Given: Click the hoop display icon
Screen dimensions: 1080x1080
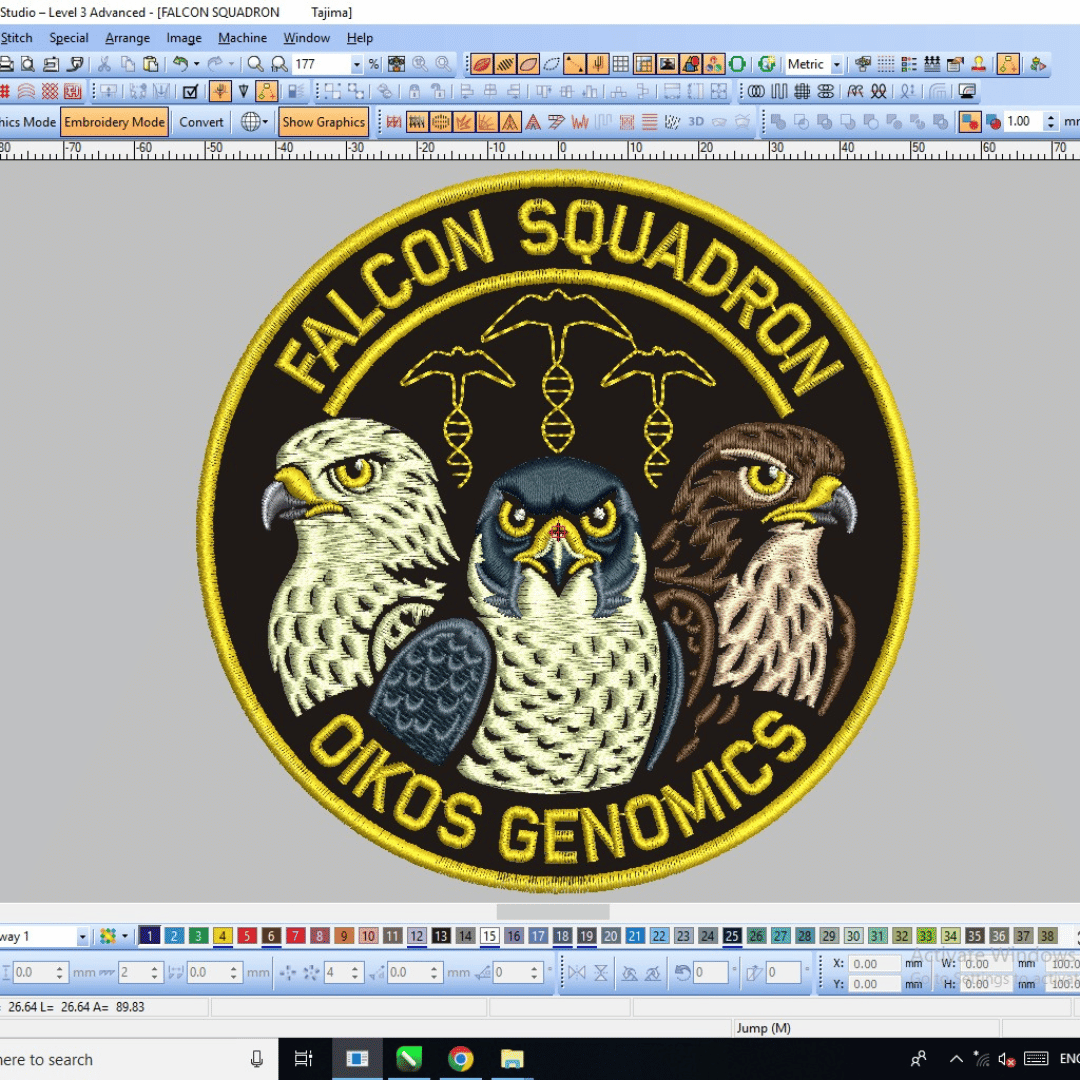Looking at the screenshot, I should tap(738, 64).
